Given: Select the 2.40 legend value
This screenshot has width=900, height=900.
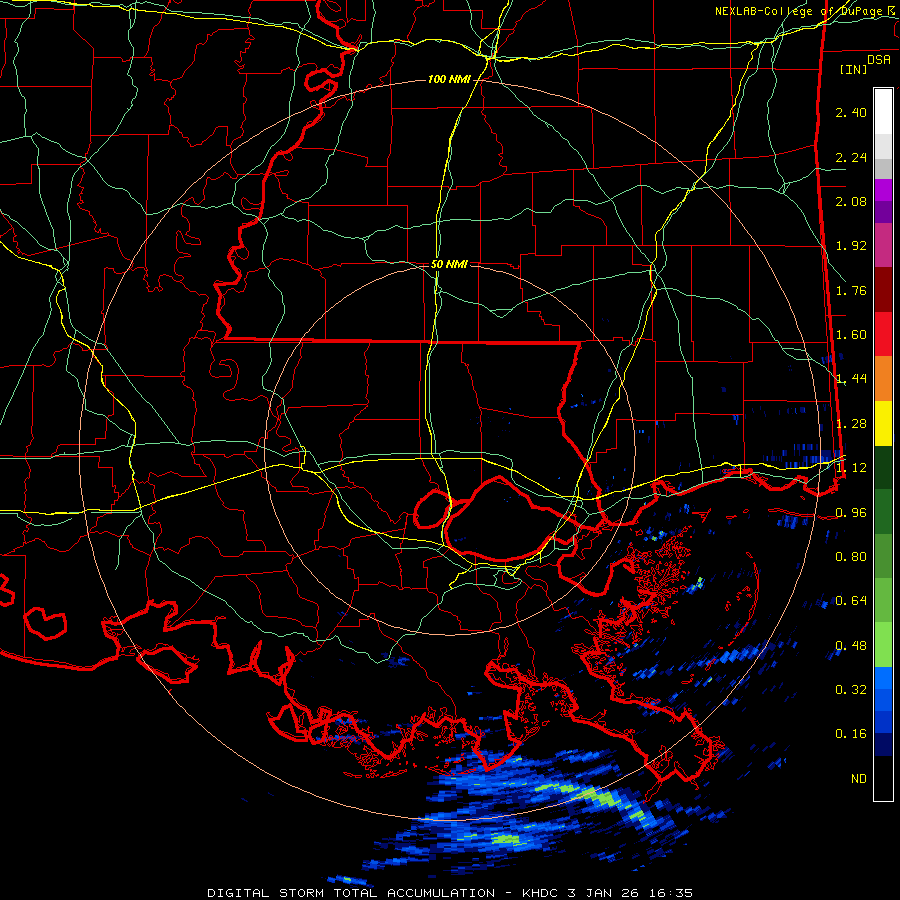Looking at the screenshot, I should 851,112.
